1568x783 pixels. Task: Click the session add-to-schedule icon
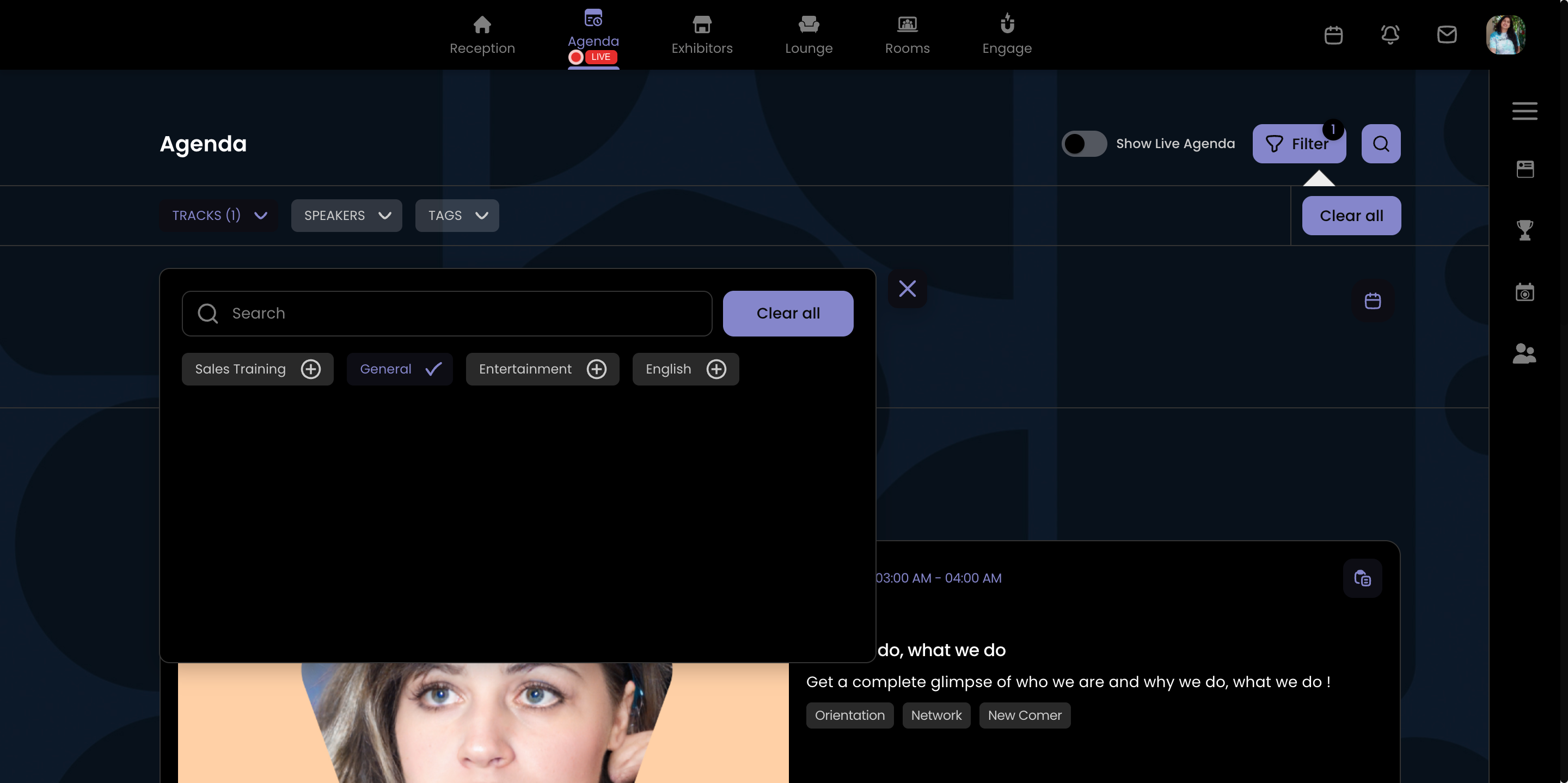[1362, 578]
